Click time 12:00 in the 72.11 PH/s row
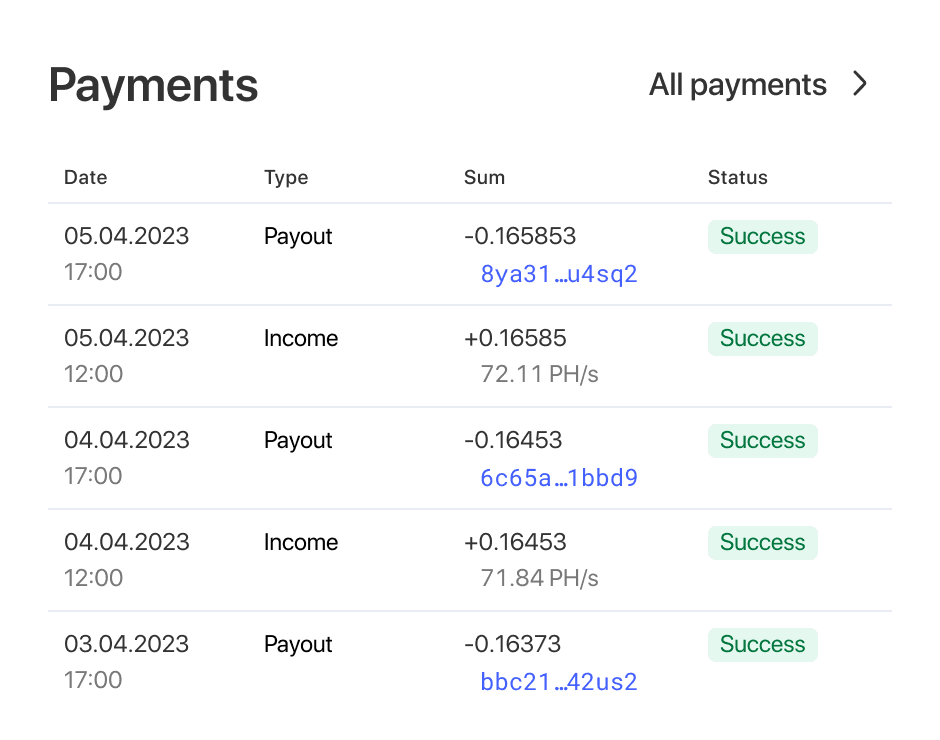The image size is (940, 740). pyautogui.click(x=94, y=374)
